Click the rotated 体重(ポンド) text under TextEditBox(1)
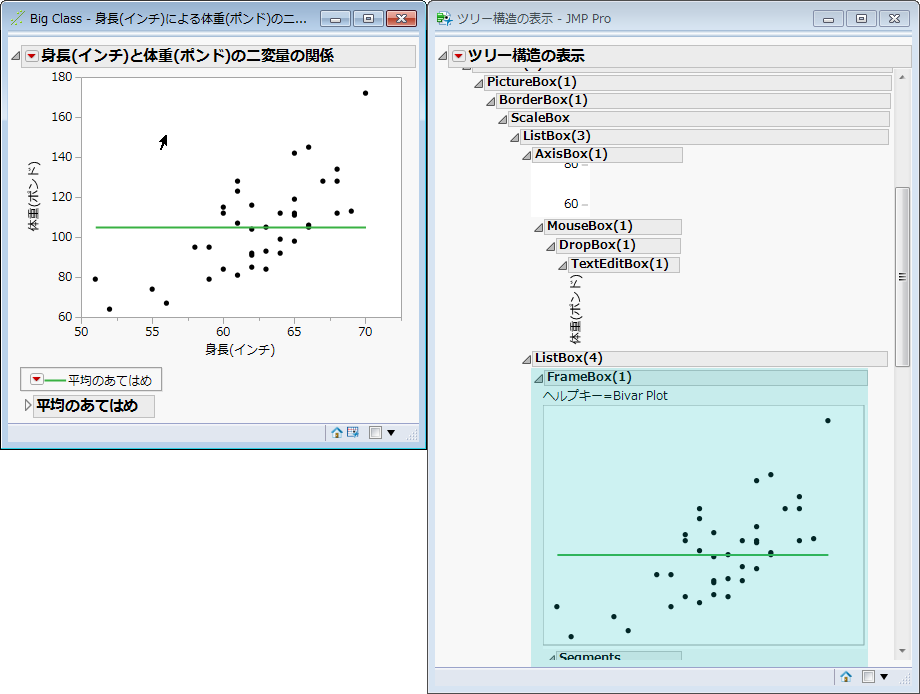 click(x=576, y=310)
